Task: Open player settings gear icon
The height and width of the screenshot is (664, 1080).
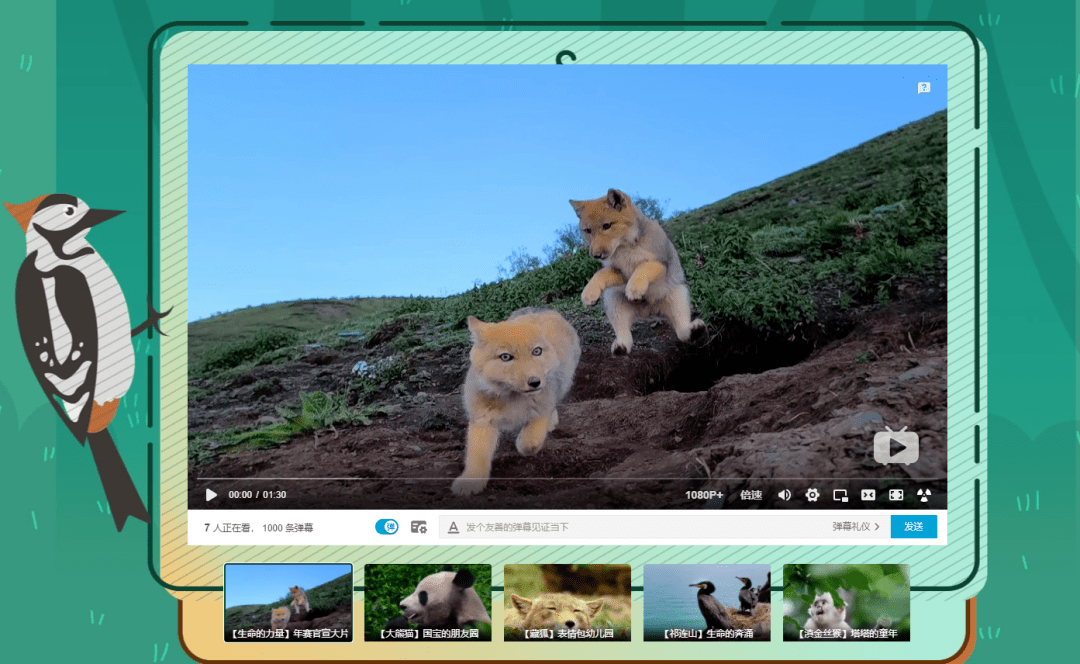Action: [x=812, y=495]
